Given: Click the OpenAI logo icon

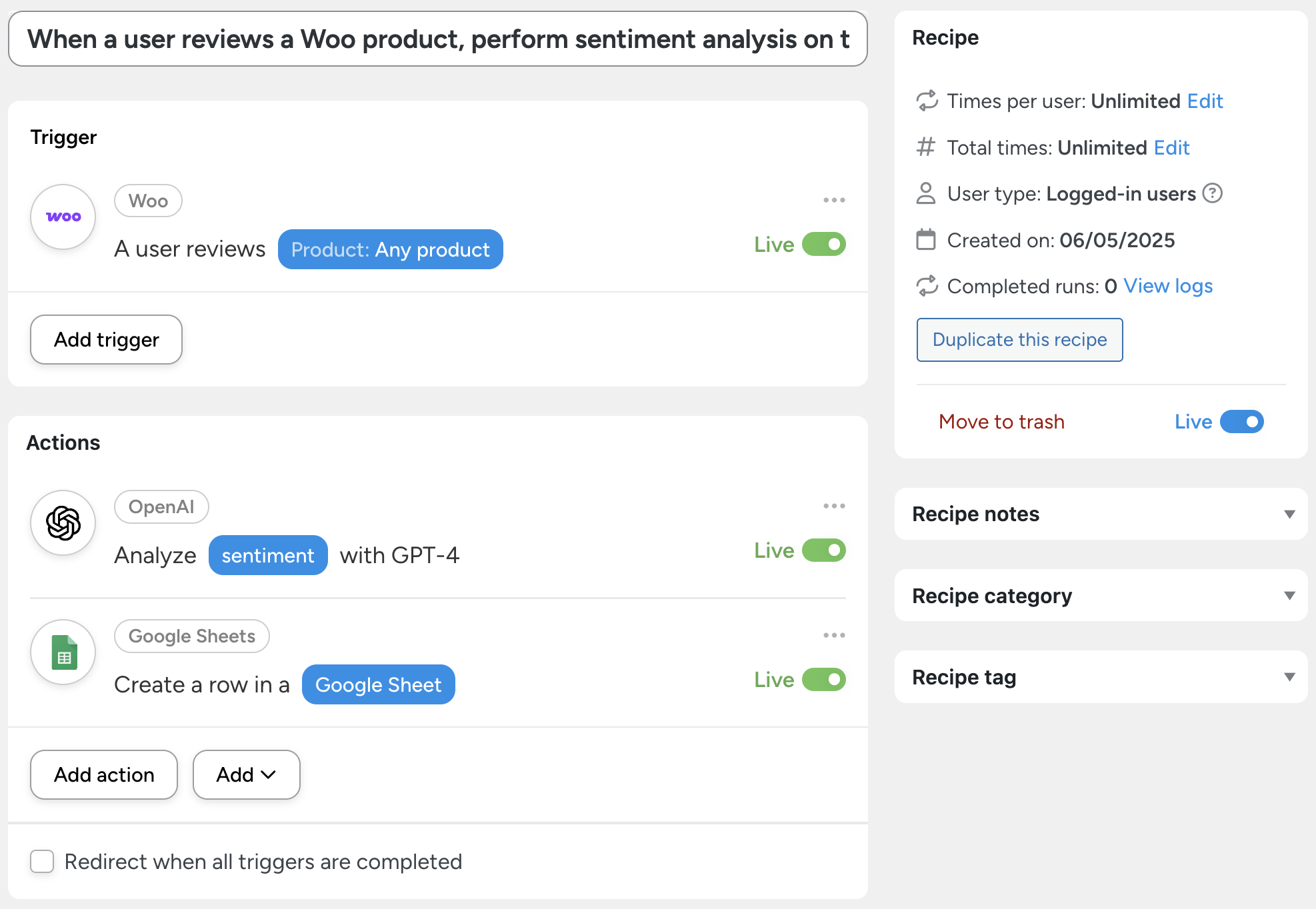Looking at the screenshot, I should point(63,522).
